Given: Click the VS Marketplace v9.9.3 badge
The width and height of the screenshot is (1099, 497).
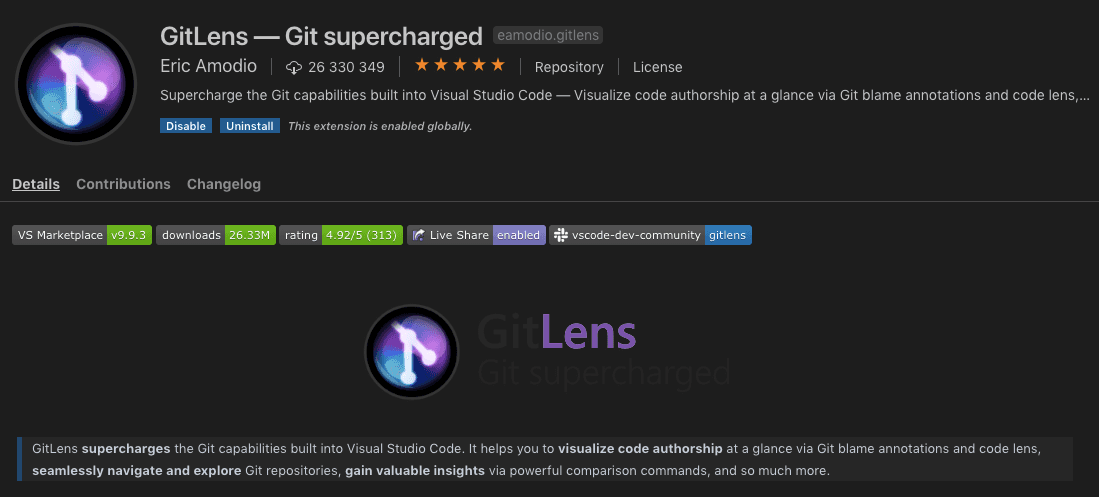Looking at the screenshot, I should pos(82,235).
